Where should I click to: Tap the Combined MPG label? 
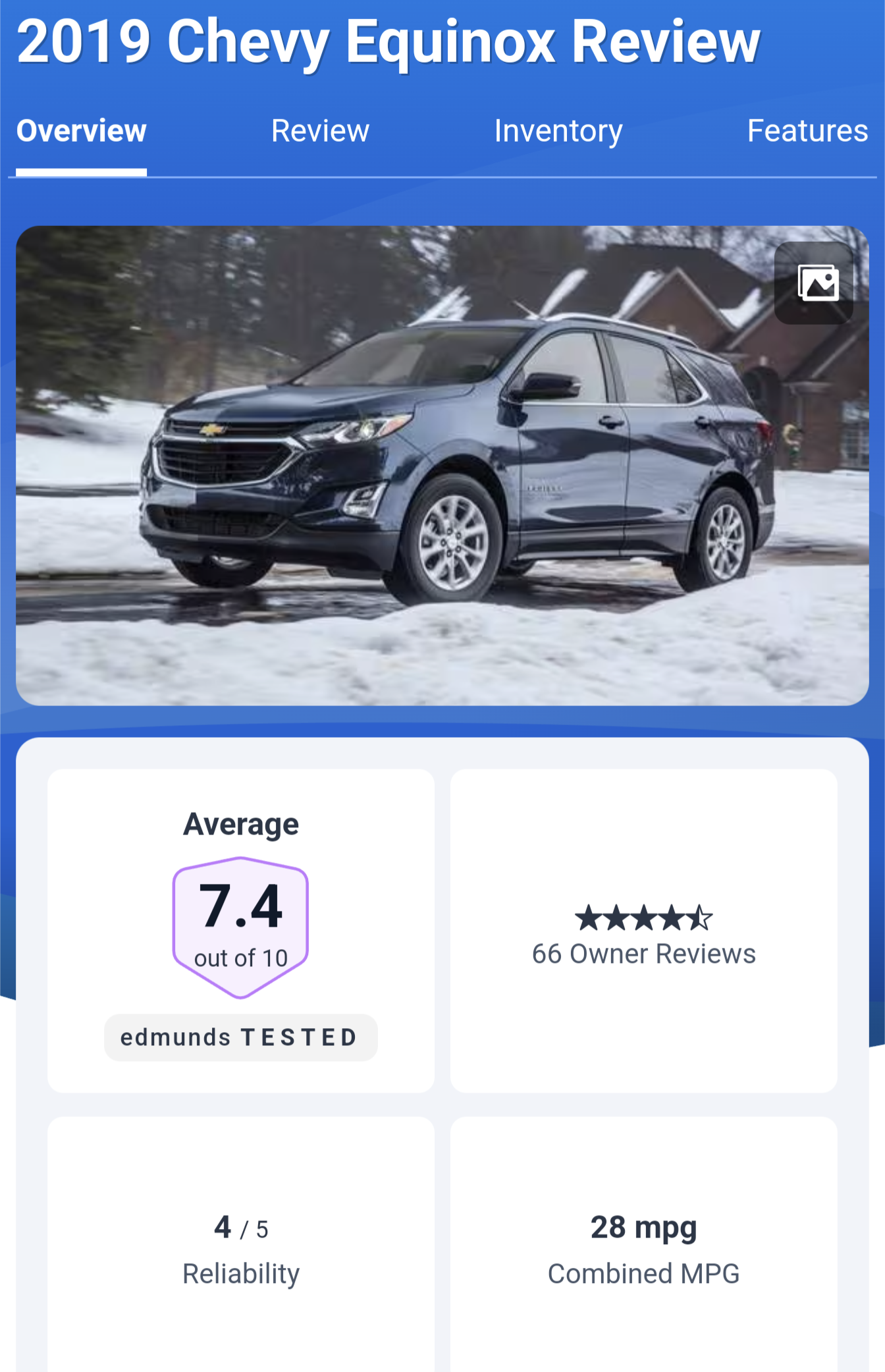[643, 1273]
